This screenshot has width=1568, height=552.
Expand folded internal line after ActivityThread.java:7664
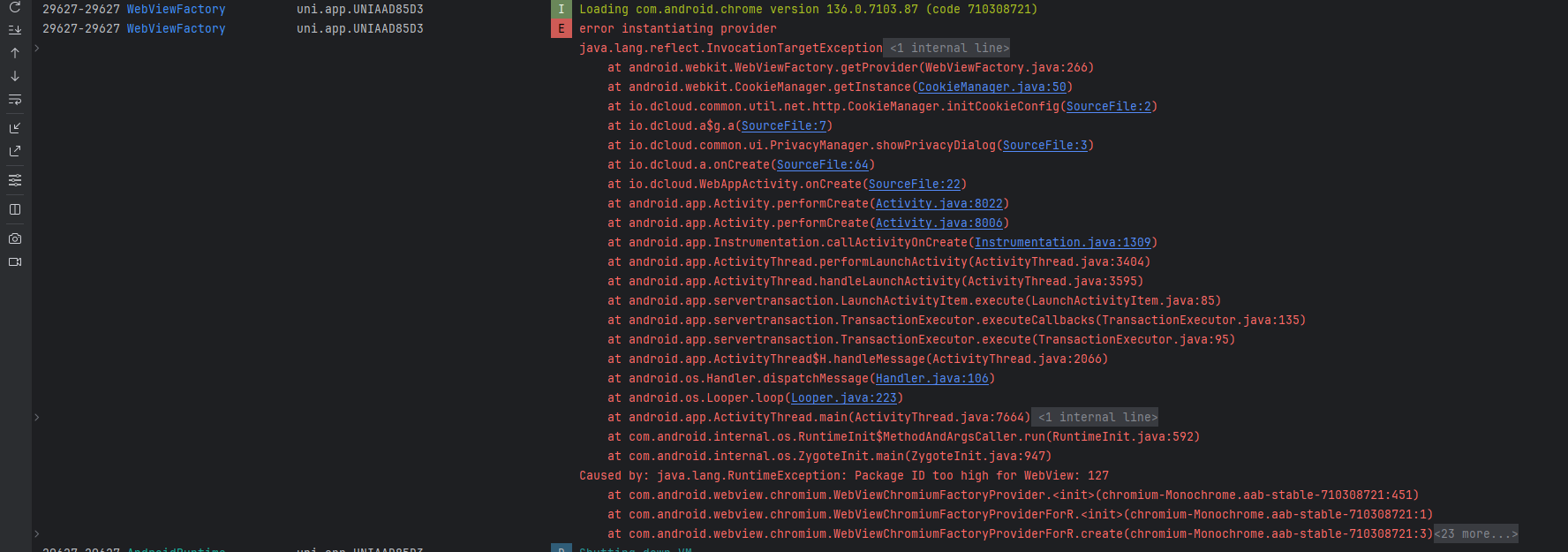point(1096,418)
